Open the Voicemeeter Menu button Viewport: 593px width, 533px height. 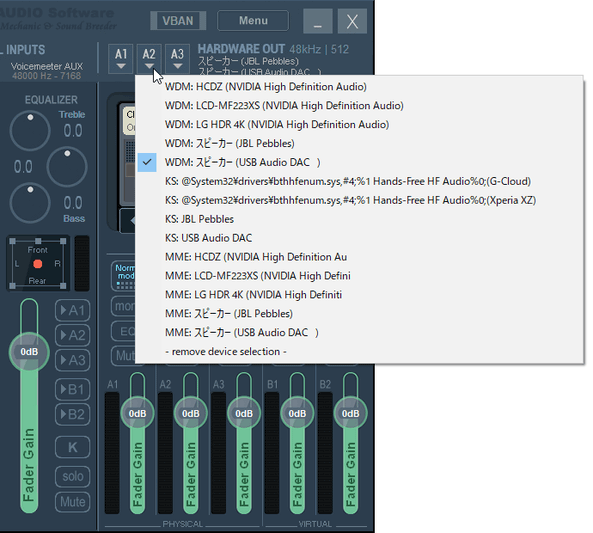(x=253, y=20)
